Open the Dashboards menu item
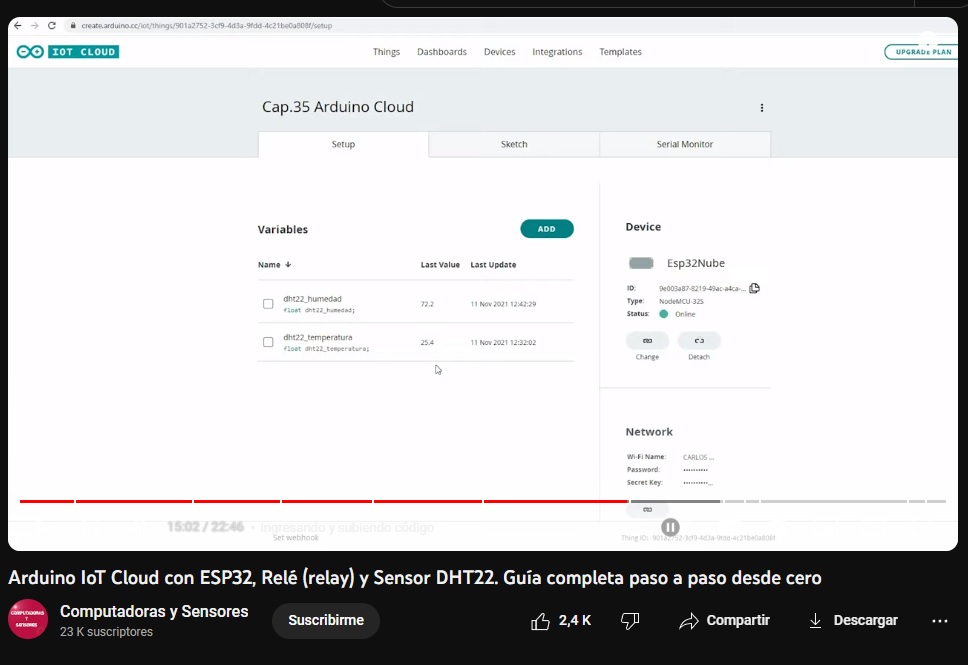The width and height of the screenshot is (968, 665). 441,51
